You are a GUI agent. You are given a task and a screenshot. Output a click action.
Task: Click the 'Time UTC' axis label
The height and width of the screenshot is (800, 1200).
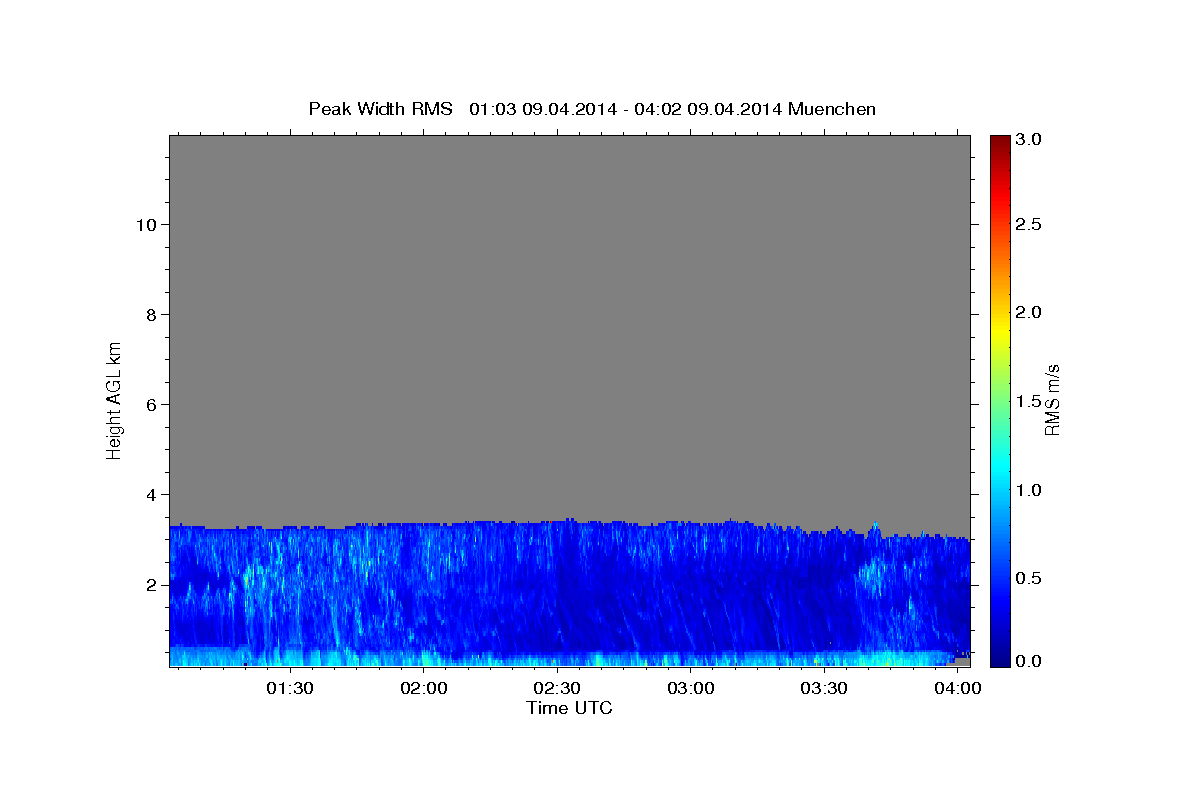coord(569,708)
